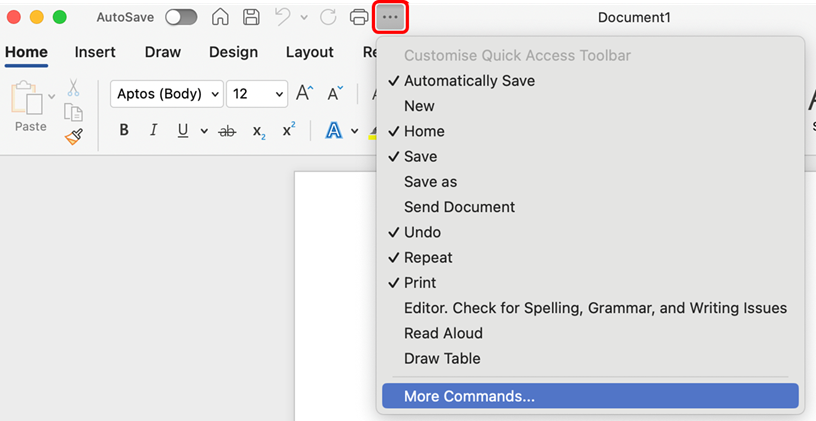Screen dimensions: 816x421
Task: Click the Document1 window title
Action: tap(634, 18)
